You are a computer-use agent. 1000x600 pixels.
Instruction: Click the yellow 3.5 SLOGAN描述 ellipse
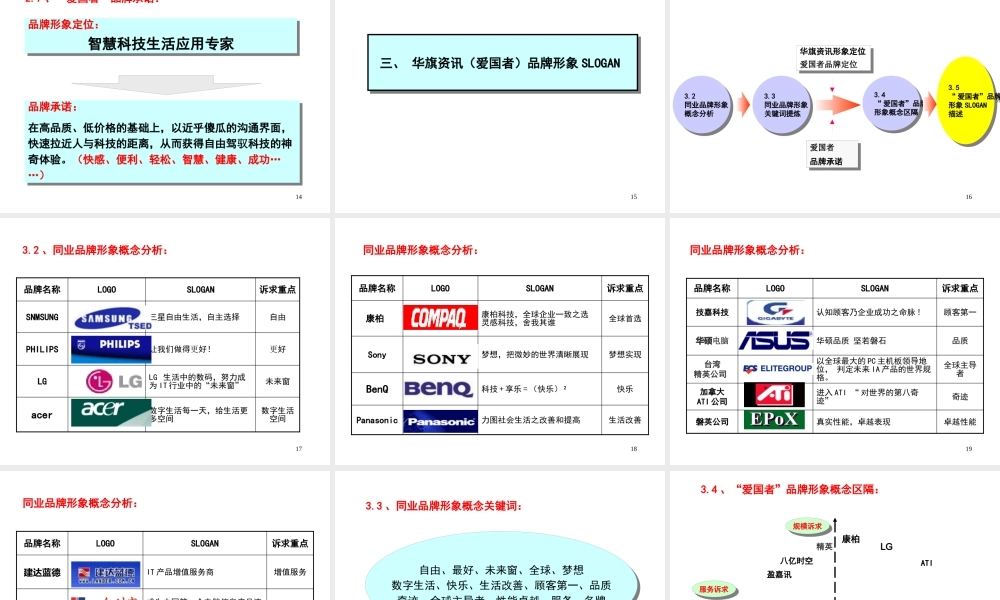(x=967, y=101)
